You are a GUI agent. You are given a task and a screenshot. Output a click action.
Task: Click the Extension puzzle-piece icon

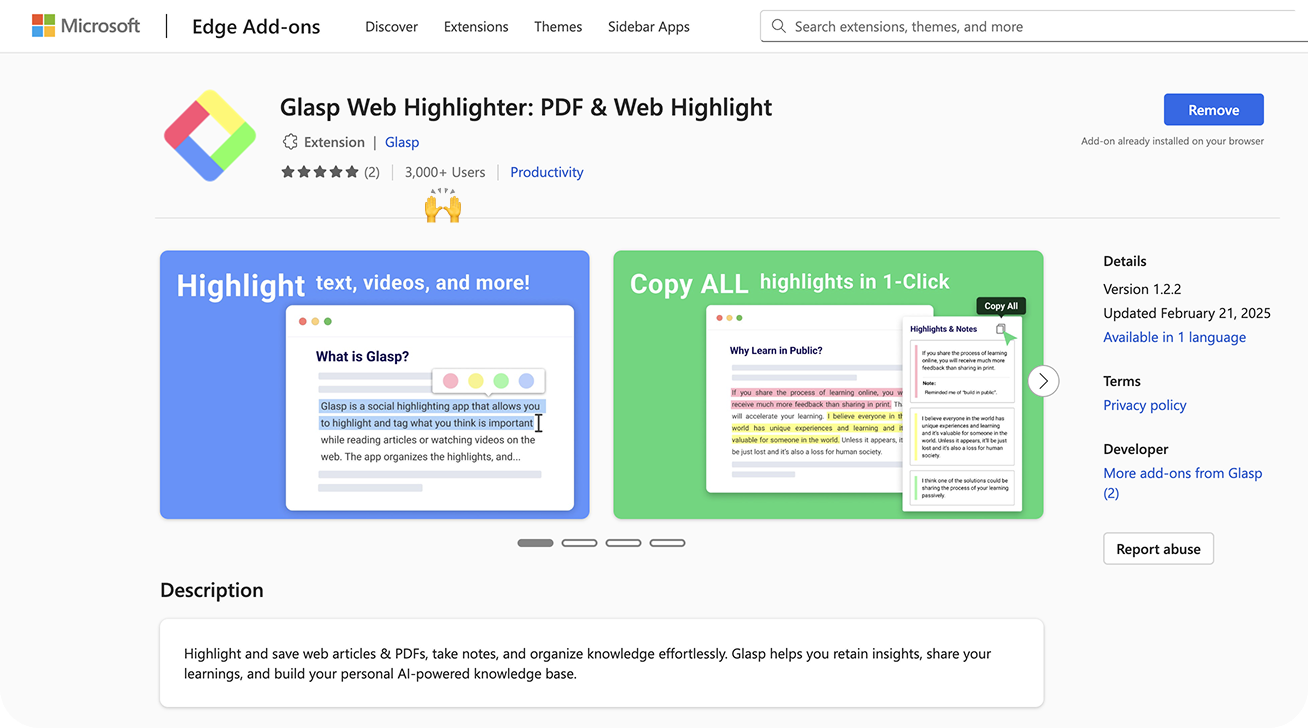(x=290, y=142)
